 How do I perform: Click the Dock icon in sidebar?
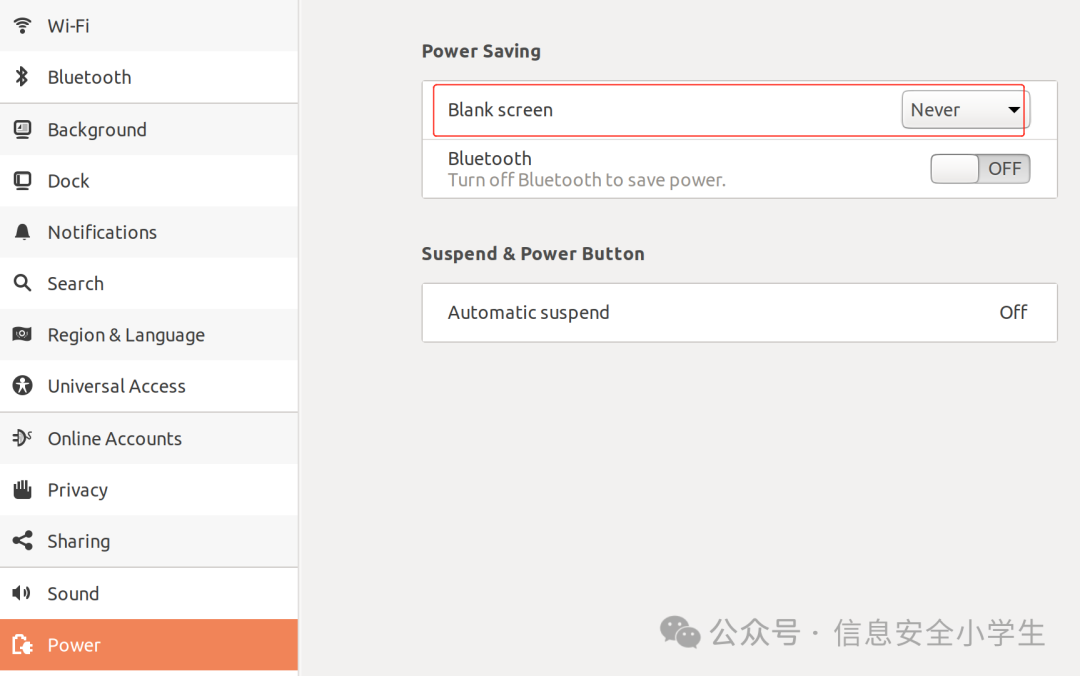pos(22,181)
